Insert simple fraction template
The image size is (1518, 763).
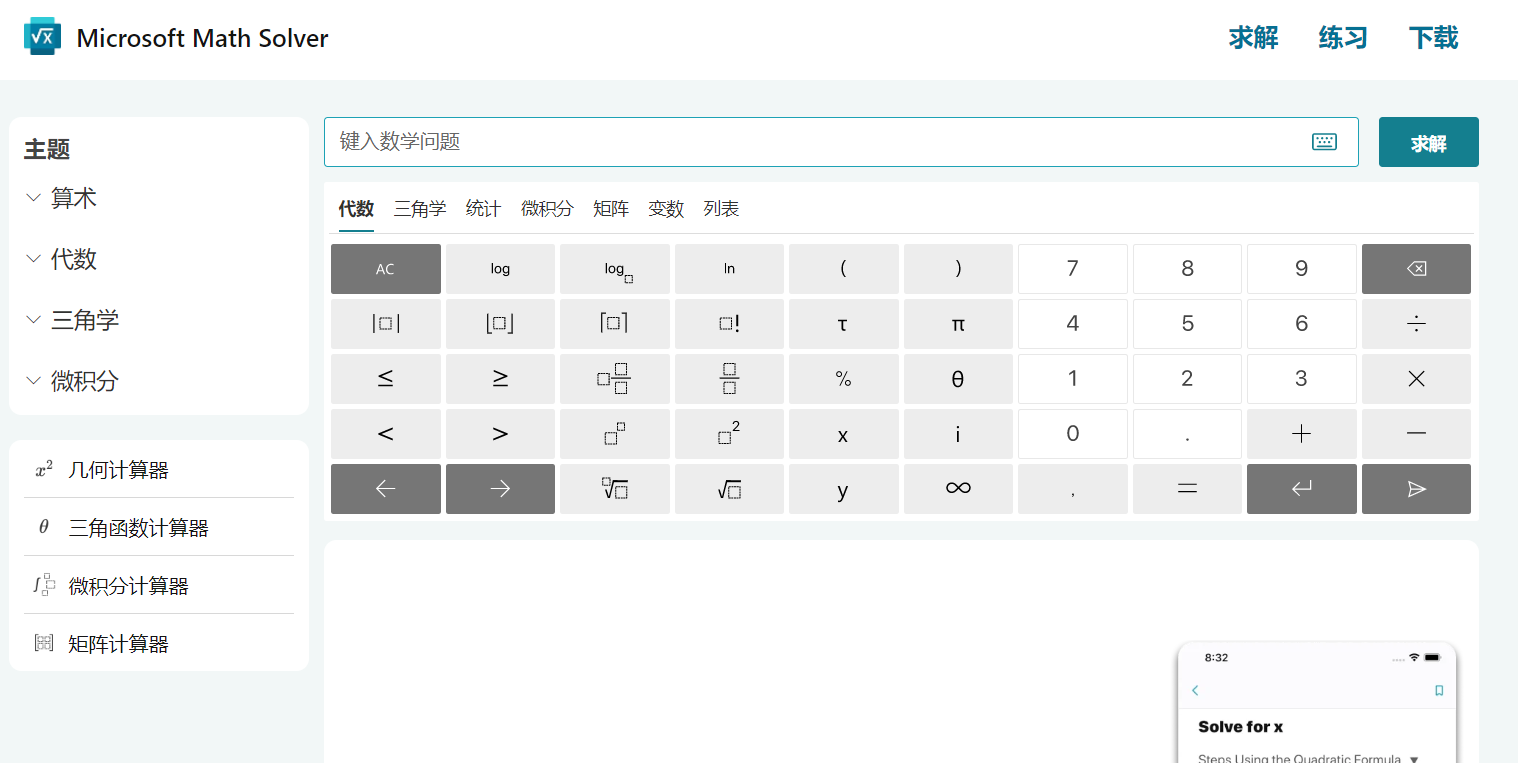pyautogui.click(x=729, y=379)
